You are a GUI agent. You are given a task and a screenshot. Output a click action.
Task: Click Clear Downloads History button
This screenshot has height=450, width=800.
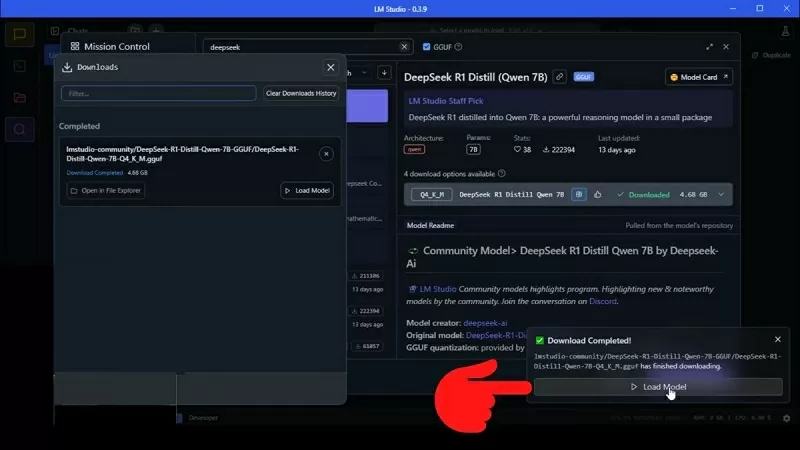pyautogui.click(x=301, y=93)
